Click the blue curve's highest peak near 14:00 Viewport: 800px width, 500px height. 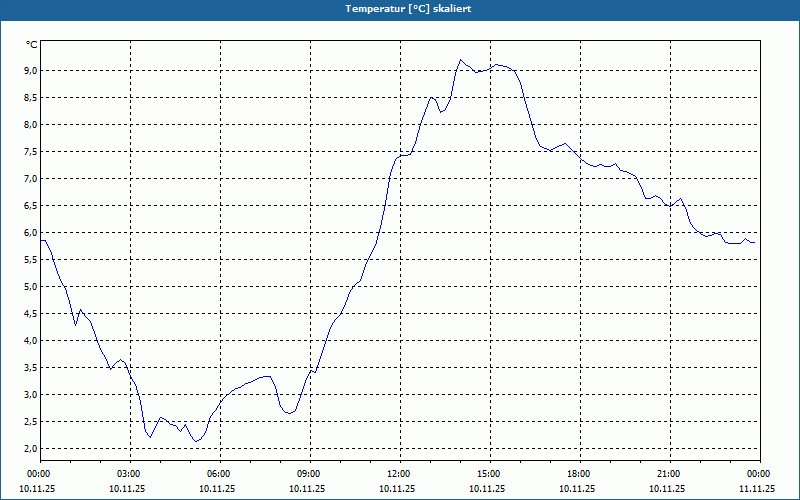[461, 60]
